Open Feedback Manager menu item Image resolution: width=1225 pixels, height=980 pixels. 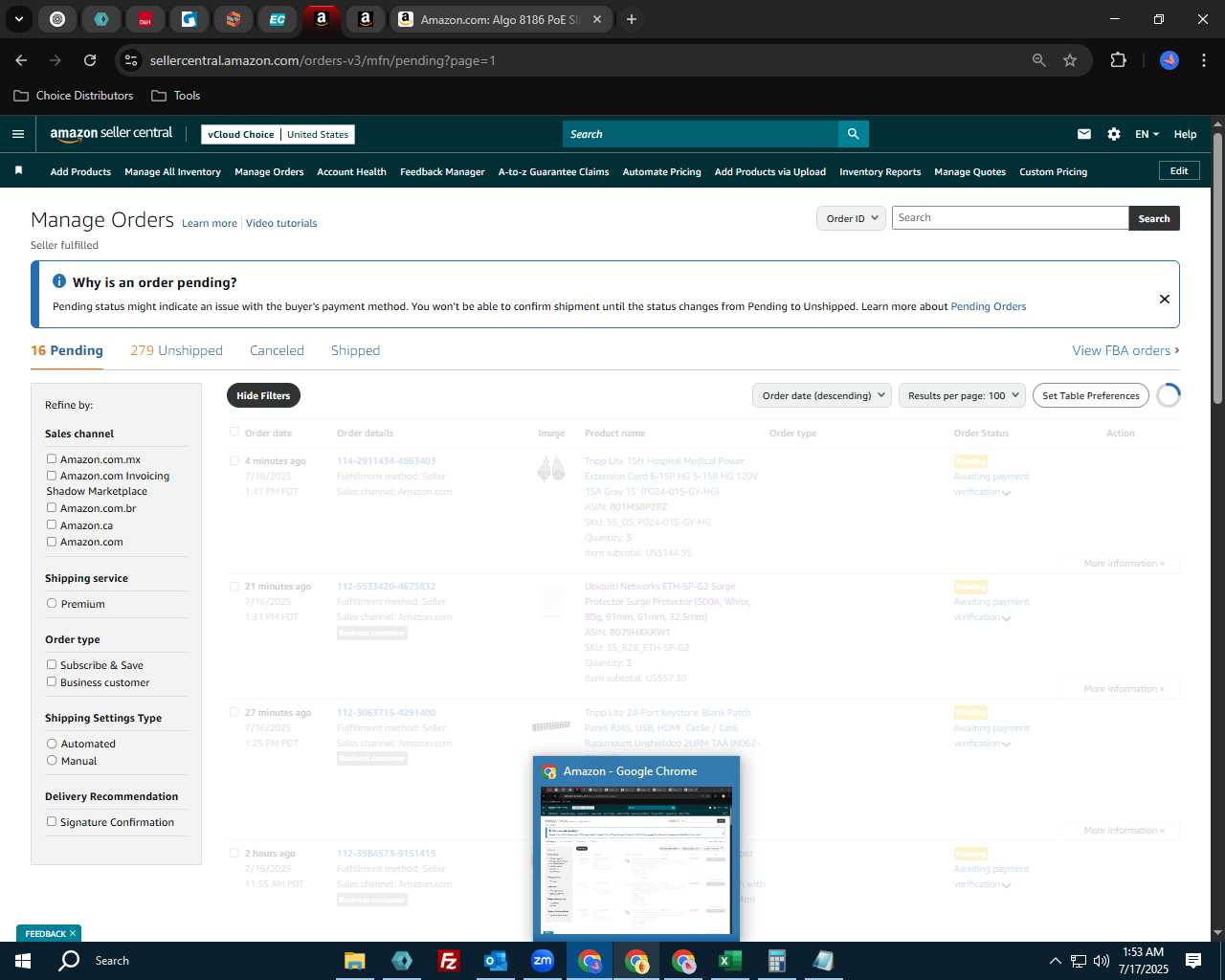(x=442, y=172)
